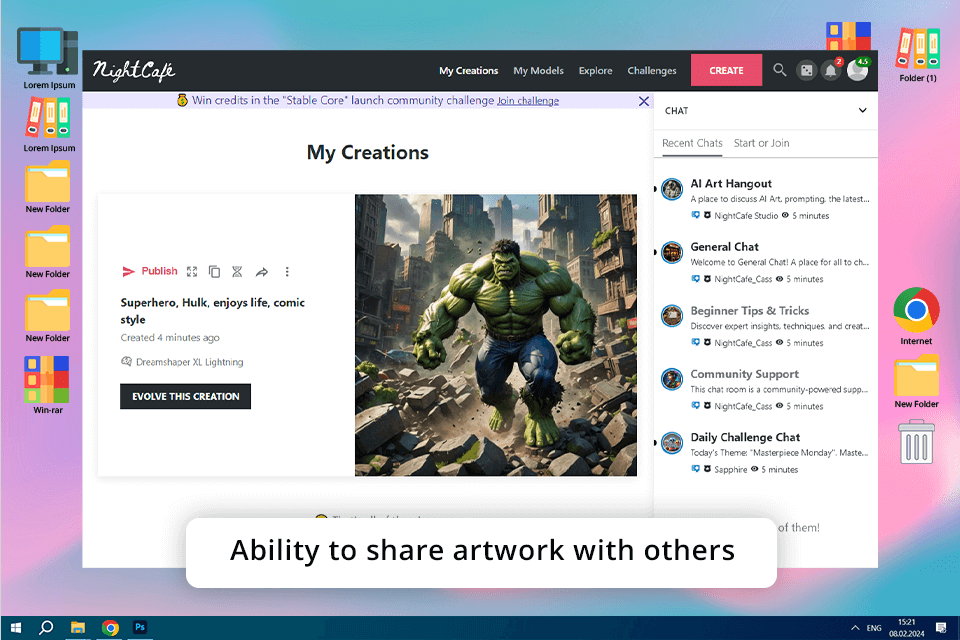Open the Daily Challenge Chat title

[x=745, y=437]
